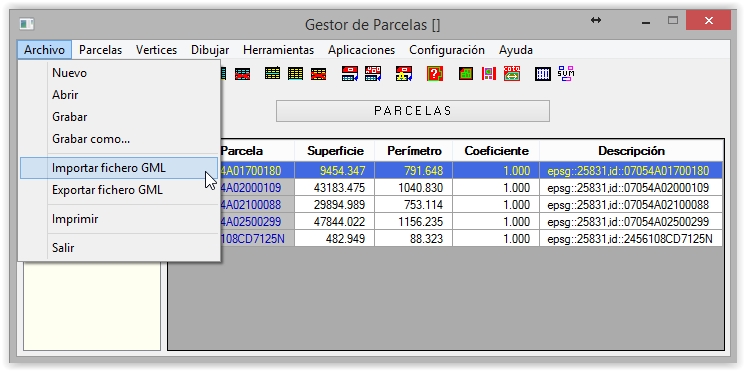Viewport: 745px width, 371px height.
Task: Choose Importar fichero GML from menu
Action: click(109, 168)
